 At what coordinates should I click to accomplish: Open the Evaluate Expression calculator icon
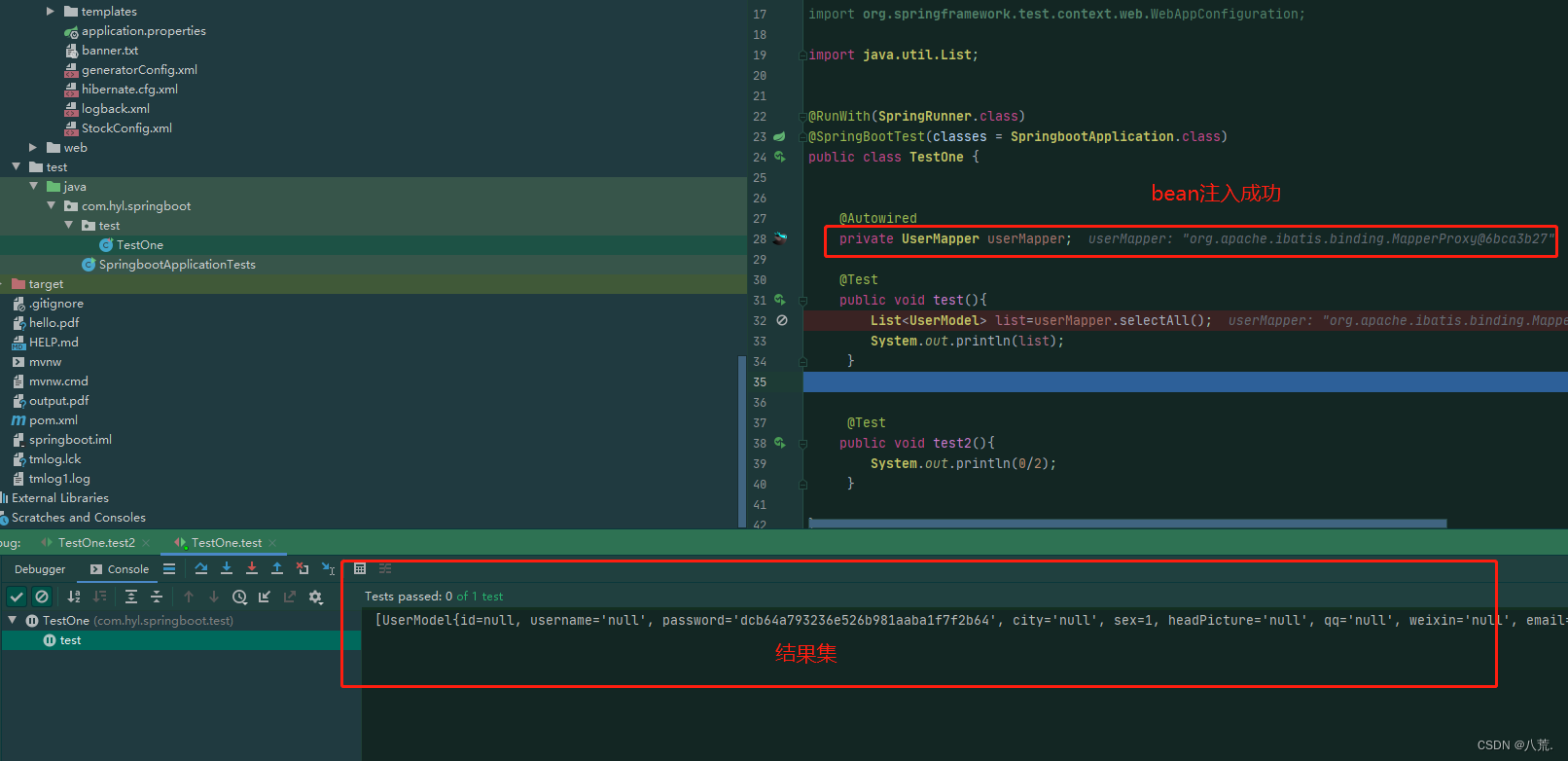[360, 568]
